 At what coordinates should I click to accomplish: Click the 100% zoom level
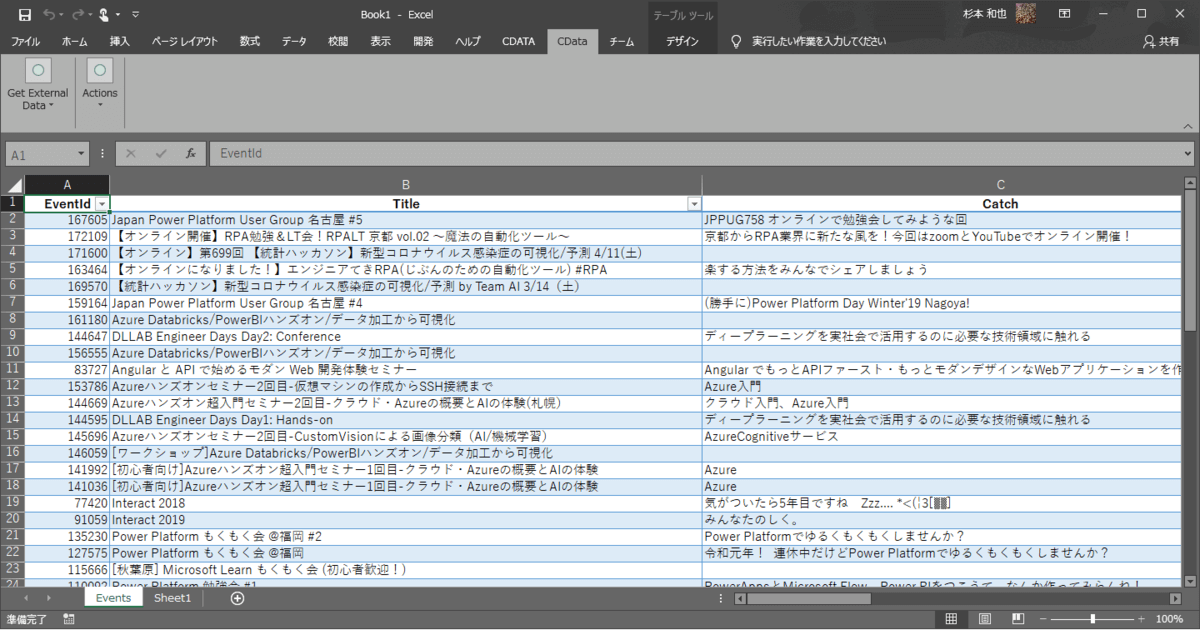1169,619
